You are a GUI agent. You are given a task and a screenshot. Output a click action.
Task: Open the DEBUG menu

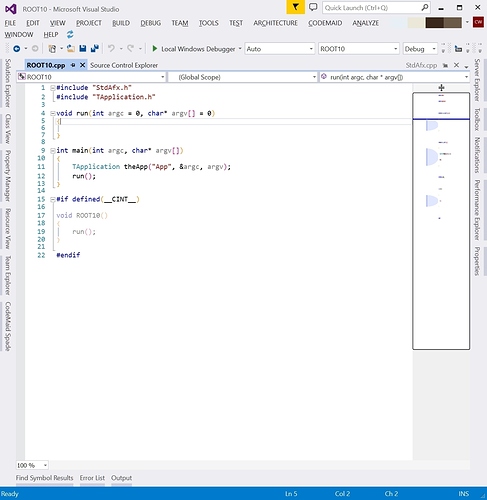[x=150, y=23]
